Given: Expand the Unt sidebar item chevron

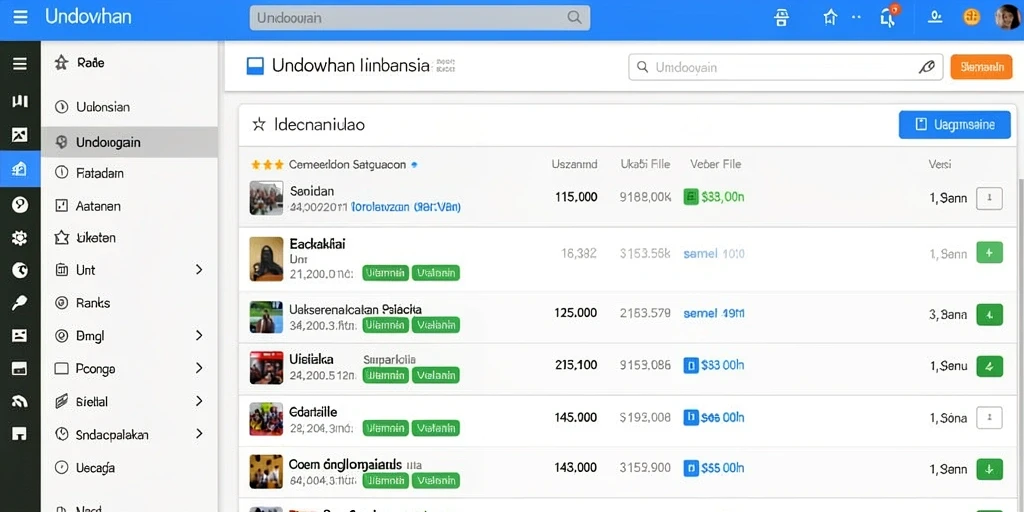Looking at the screenshot, I should (199, 270).
